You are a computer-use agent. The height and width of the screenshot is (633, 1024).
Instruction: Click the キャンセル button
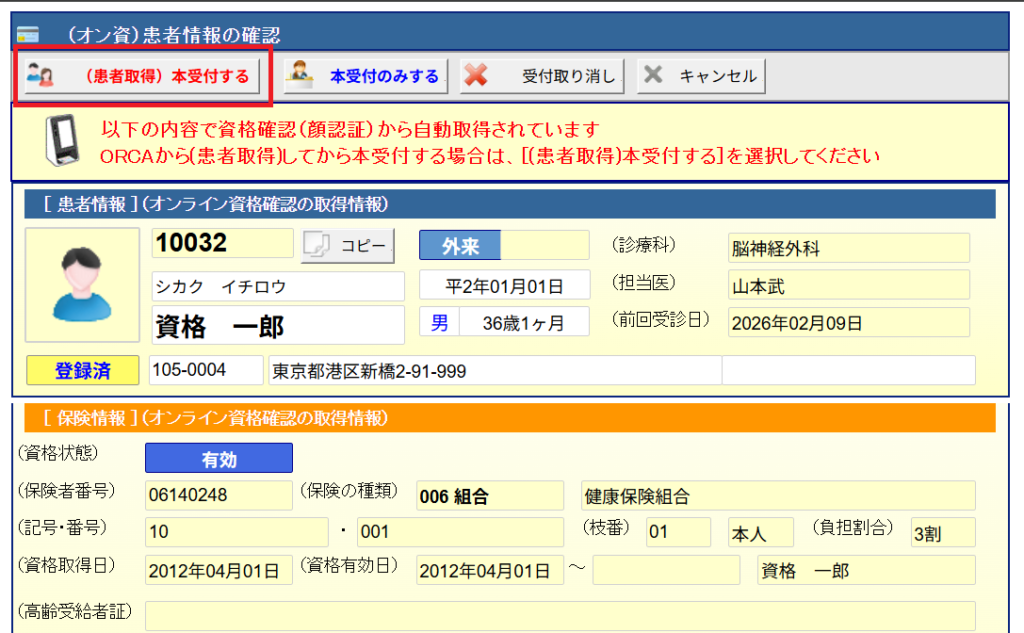tap(701, 76)
